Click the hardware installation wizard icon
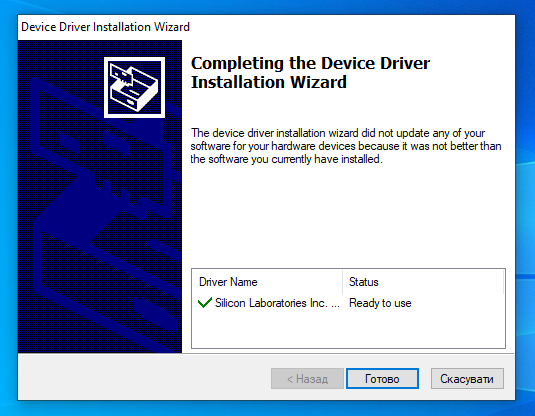 tap(134, 87)
